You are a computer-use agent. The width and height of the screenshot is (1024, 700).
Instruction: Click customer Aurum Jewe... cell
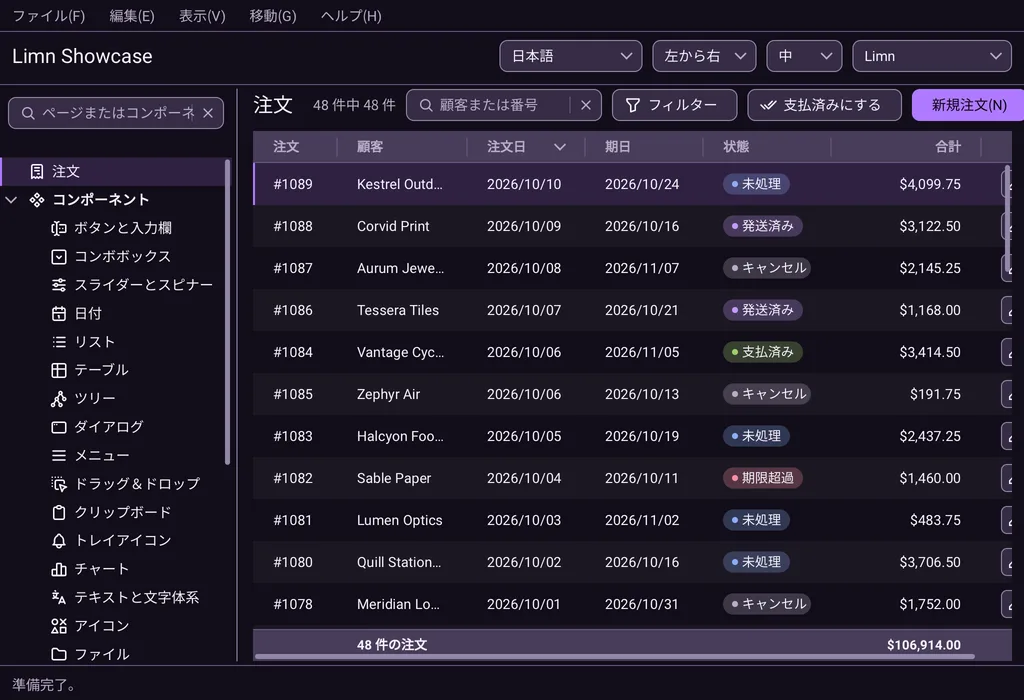400,268
